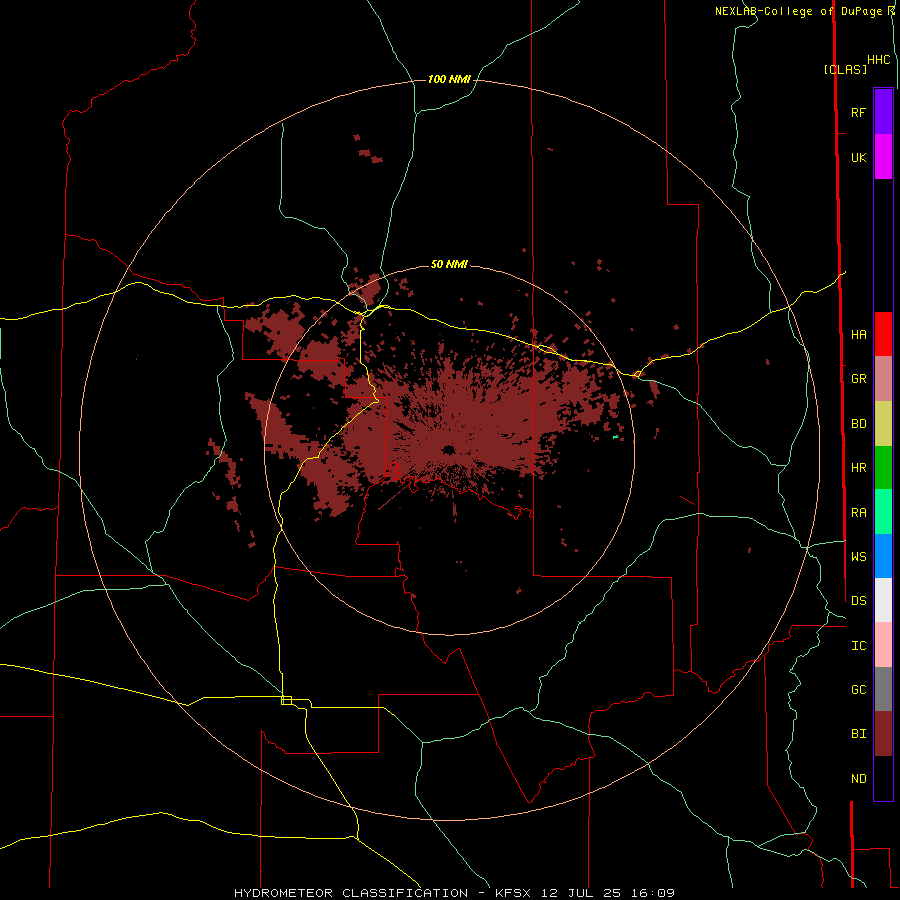Click the UK legend label
The image size is (900, 900).
pos(859,157)
